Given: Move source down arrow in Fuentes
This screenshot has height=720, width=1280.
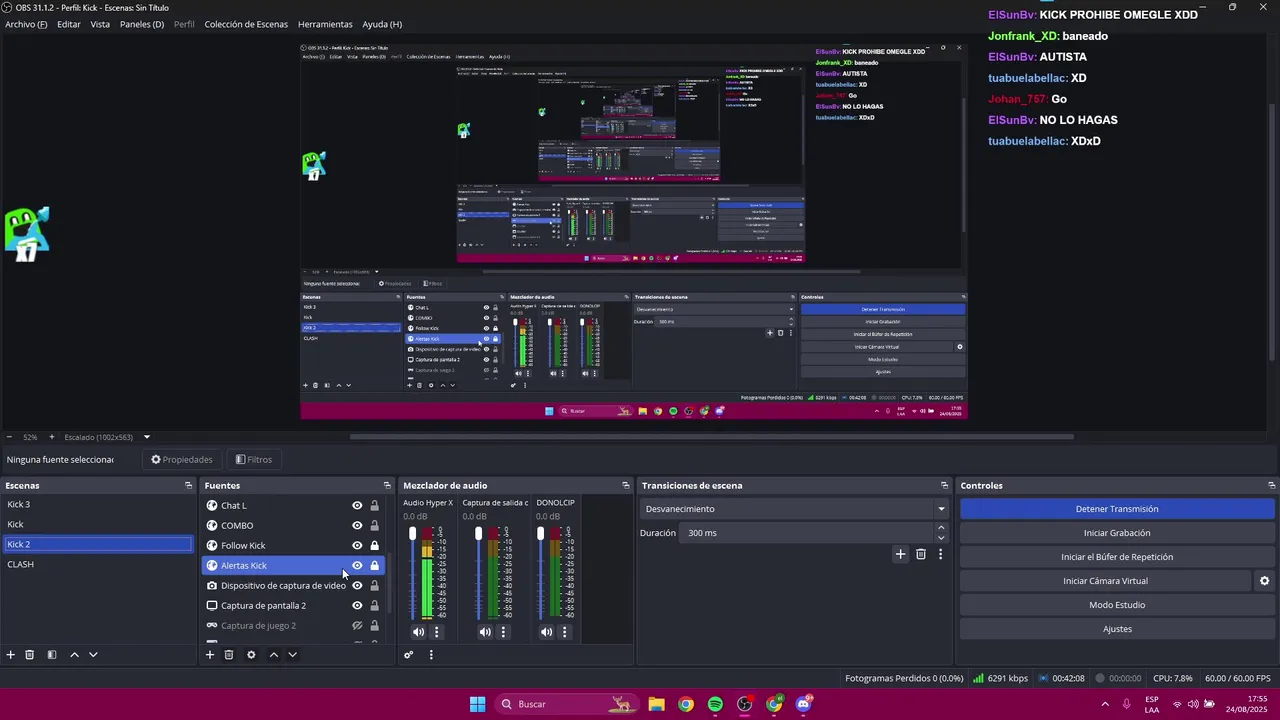Looking at the screenshot, I should point(292,655).
